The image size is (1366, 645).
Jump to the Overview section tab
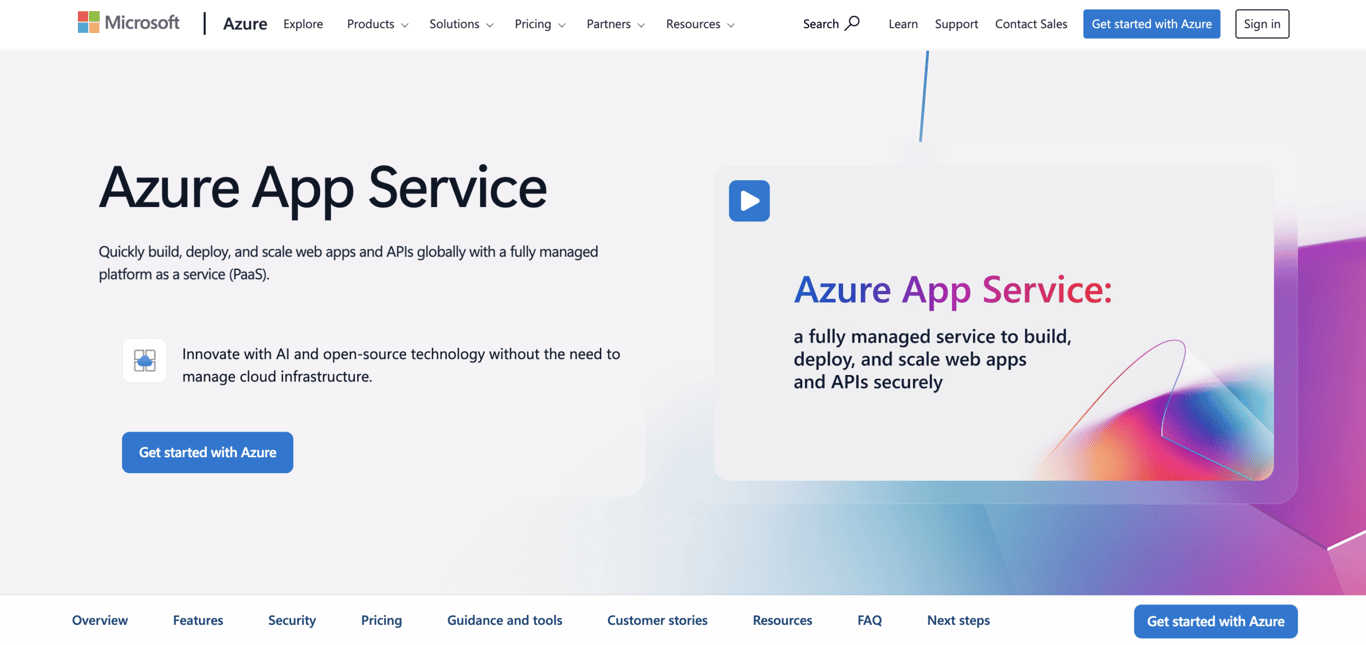point(100,620)
